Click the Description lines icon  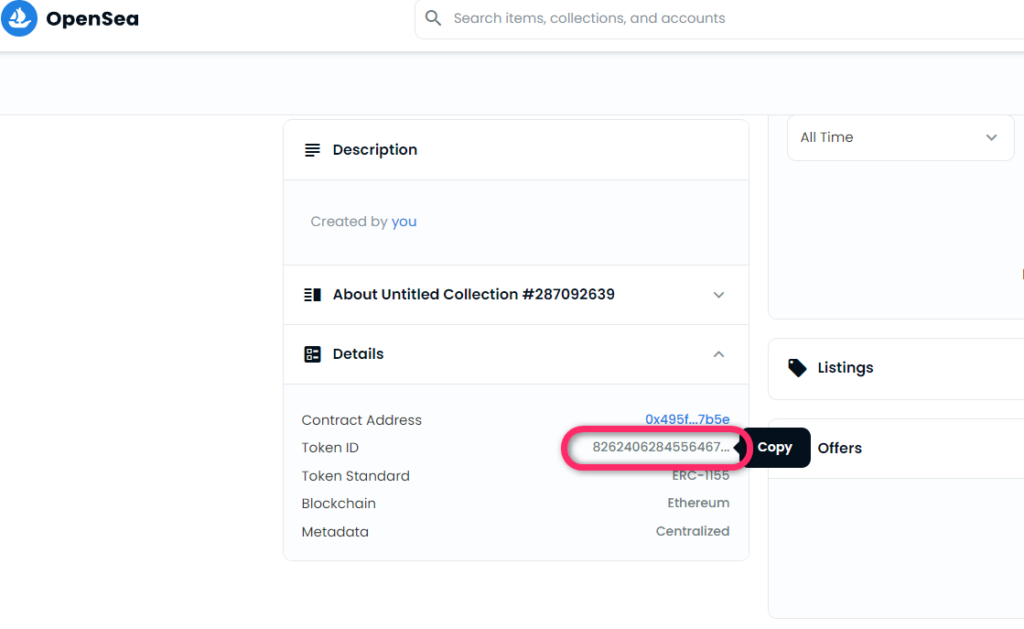click(x=313, y=150)
